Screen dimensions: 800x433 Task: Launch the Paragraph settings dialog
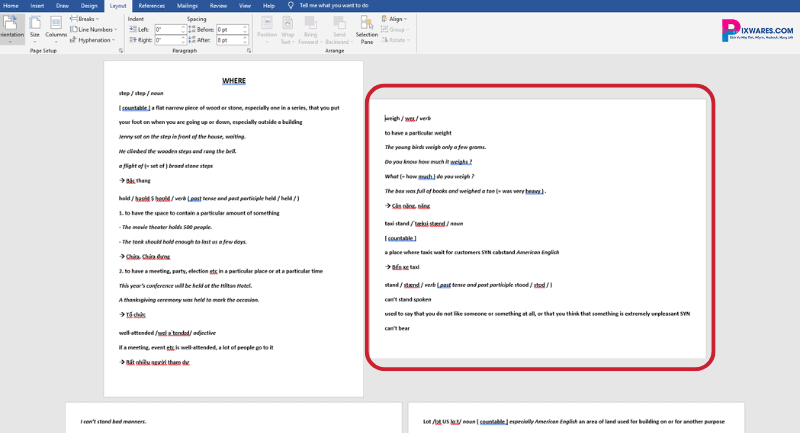[x=249, y=49]
